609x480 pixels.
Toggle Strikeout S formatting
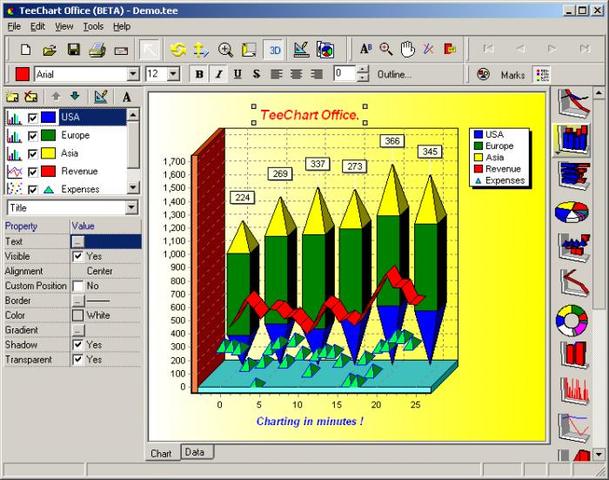pos(256,74)
